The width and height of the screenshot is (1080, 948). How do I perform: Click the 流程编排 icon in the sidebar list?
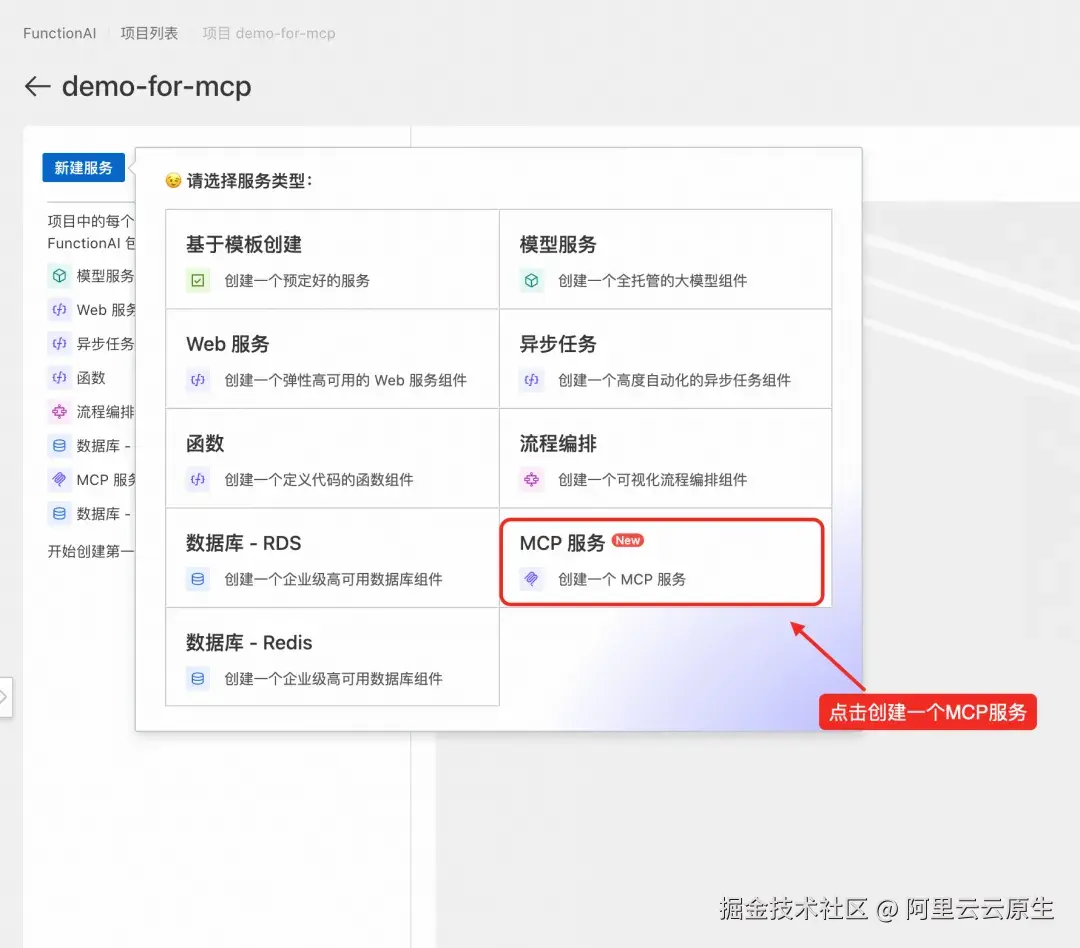click(x=57, y=411)
